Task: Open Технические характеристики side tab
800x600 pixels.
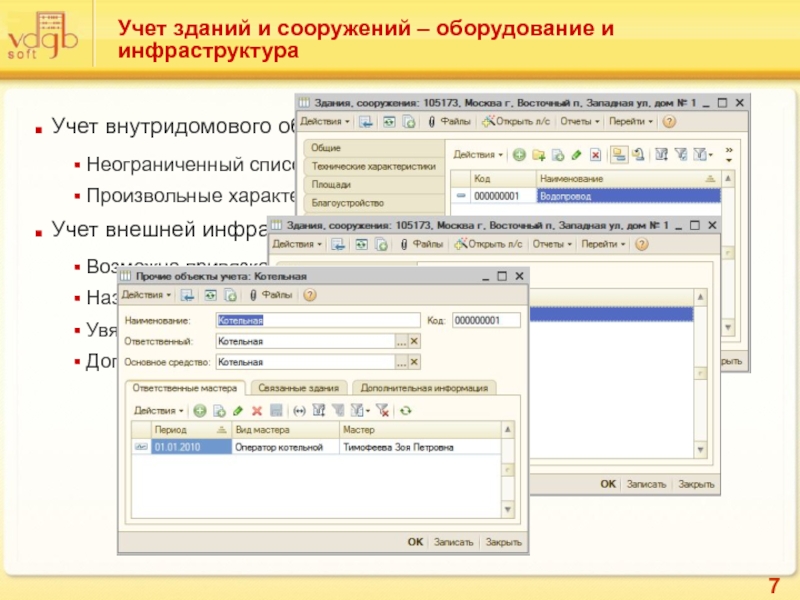Action: pyautogui.click(x=373, y=166)
